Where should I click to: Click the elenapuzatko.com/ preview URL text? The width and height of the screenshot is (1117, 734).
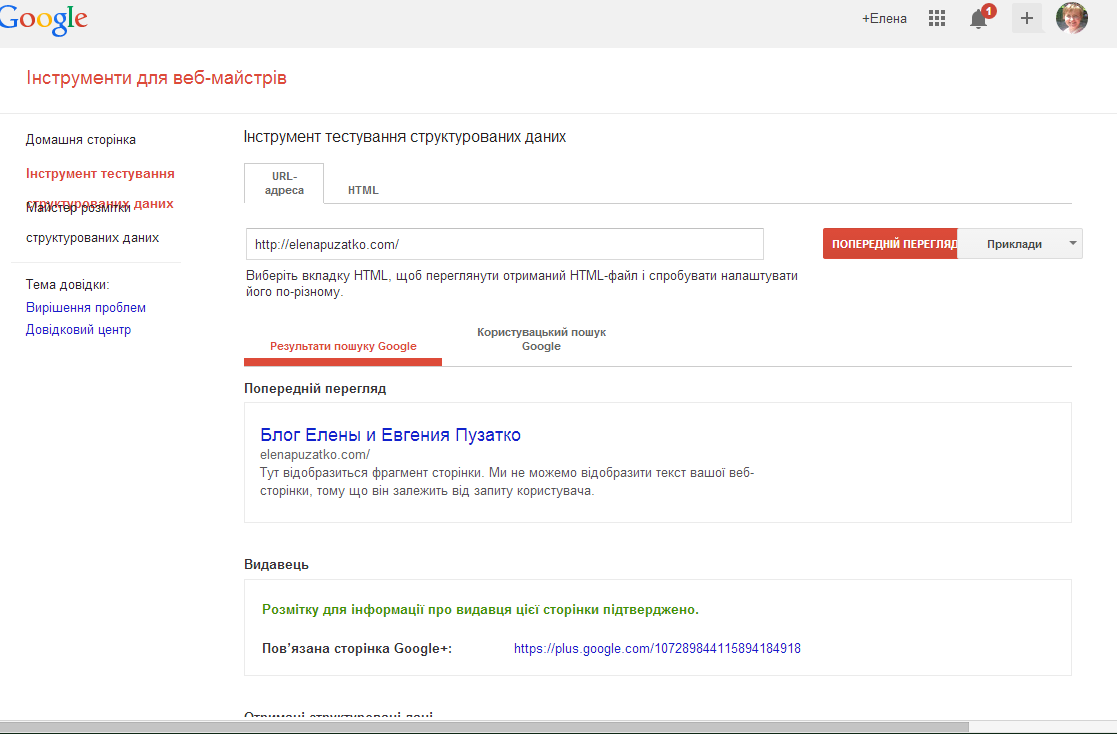(x=315, y=455)
